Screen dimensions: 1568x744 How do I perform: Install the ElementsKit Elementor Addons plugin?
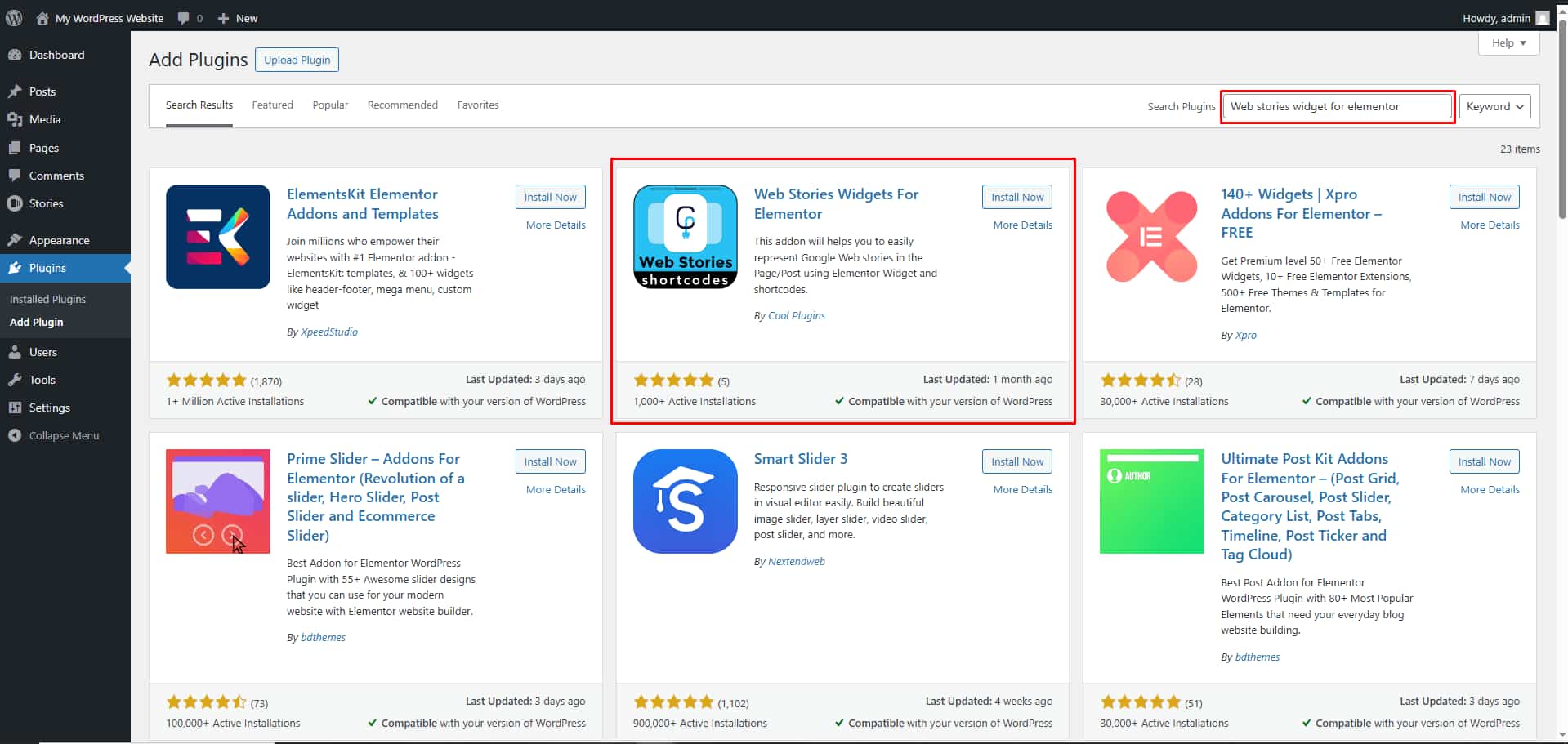point(550,197)
